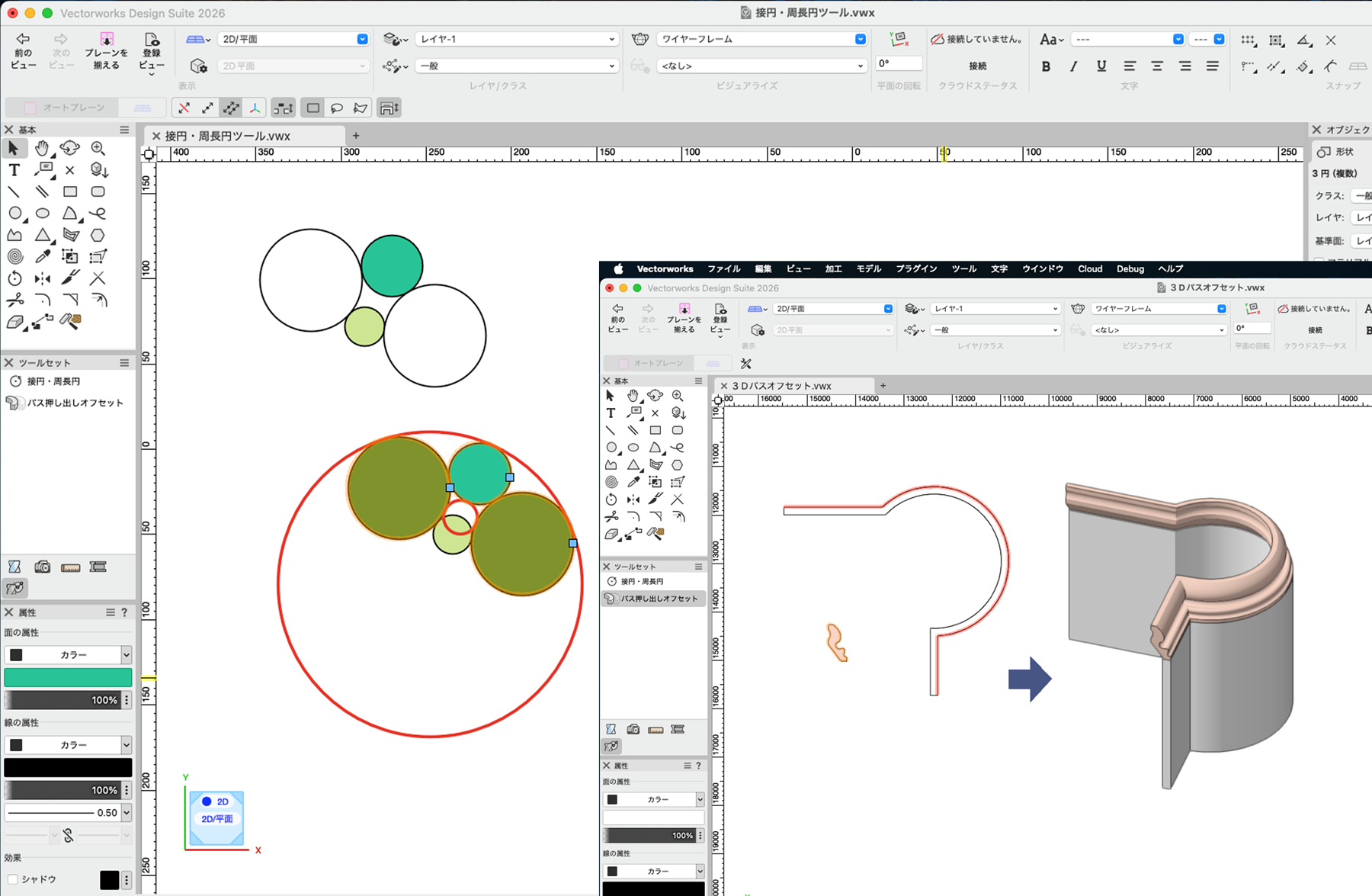
Task: Select the Circle tool
Action: [x=14, y=214]
